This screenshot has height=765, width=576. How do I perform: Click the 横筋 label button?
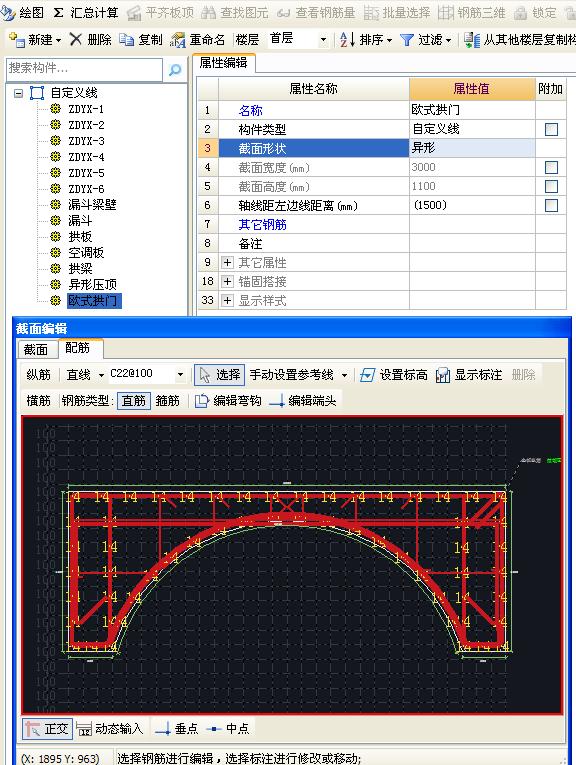39,401
